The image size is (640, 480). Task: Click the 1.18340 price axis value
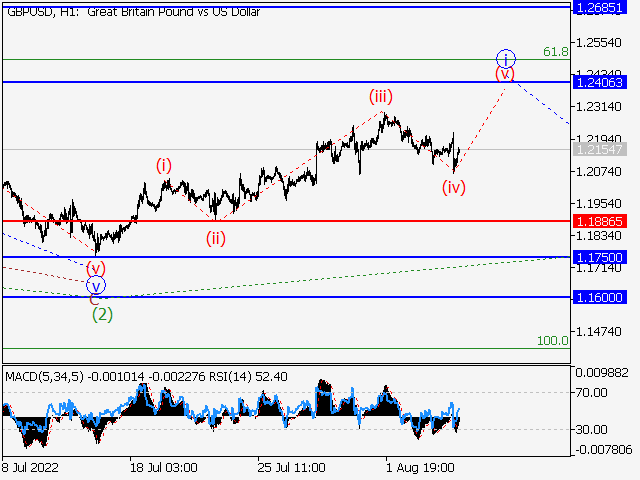click(599, 236)
